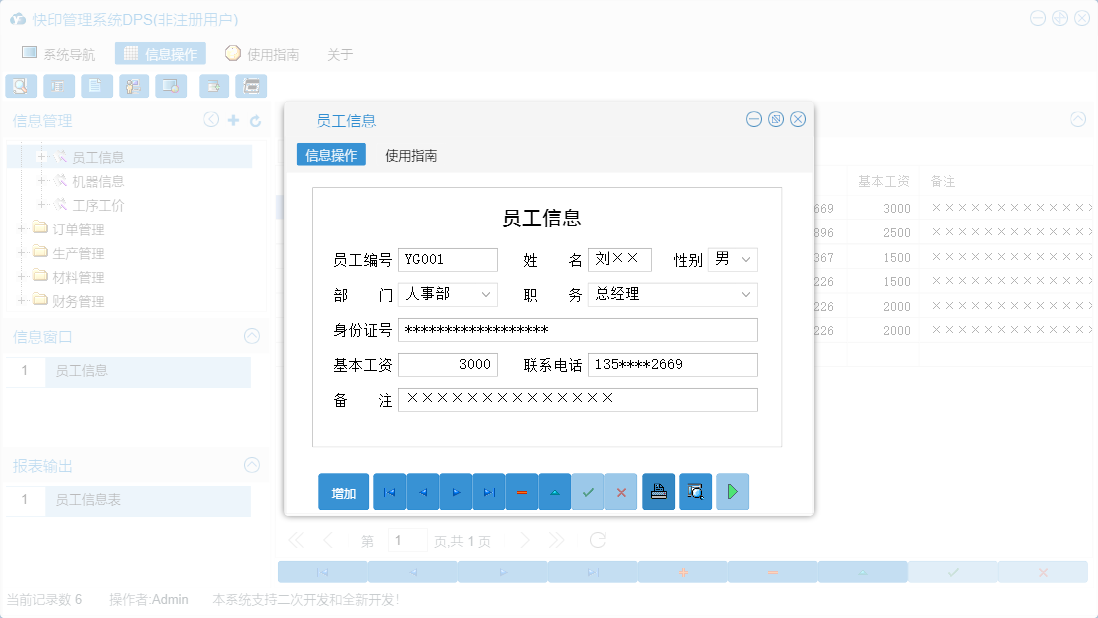
Task: Open the 系统导航 menu tab
Action: [69, 54]
